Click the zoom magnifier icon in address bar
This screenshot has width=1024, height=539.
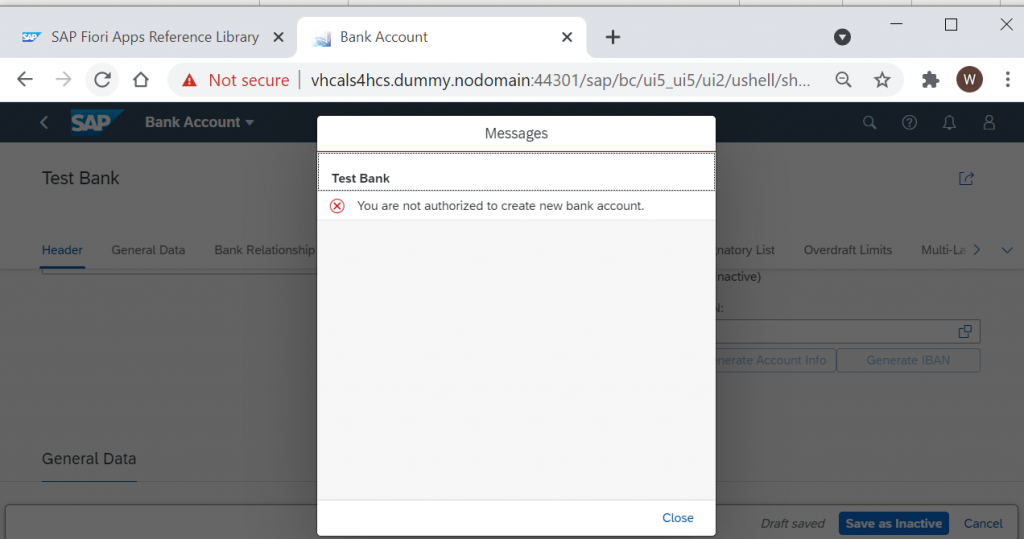[843, 80]
